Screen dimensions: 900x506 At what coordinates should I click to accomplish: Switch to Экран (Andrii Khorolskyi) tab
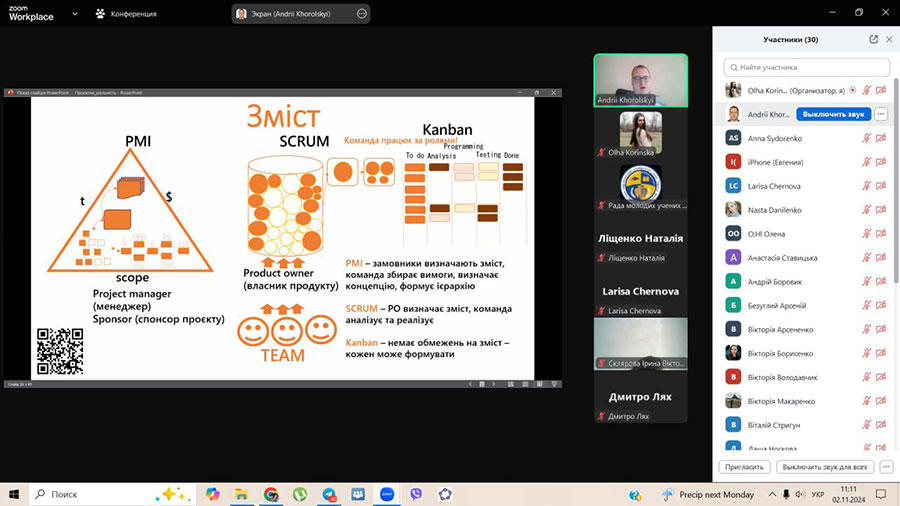point(301,14)
